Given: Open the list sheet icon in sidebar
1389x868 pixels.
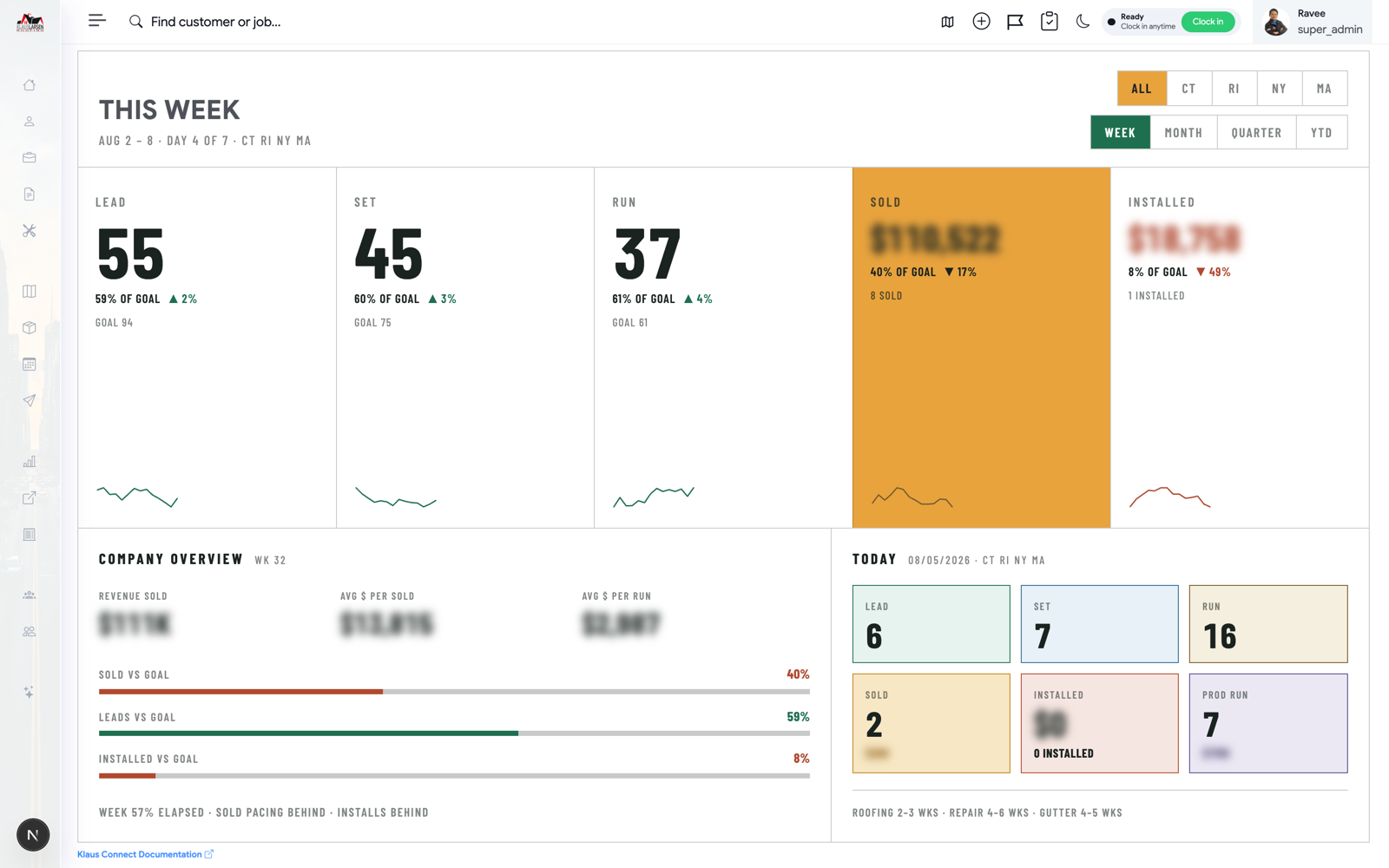Looking at the screenshot, I should click(30, 535).
